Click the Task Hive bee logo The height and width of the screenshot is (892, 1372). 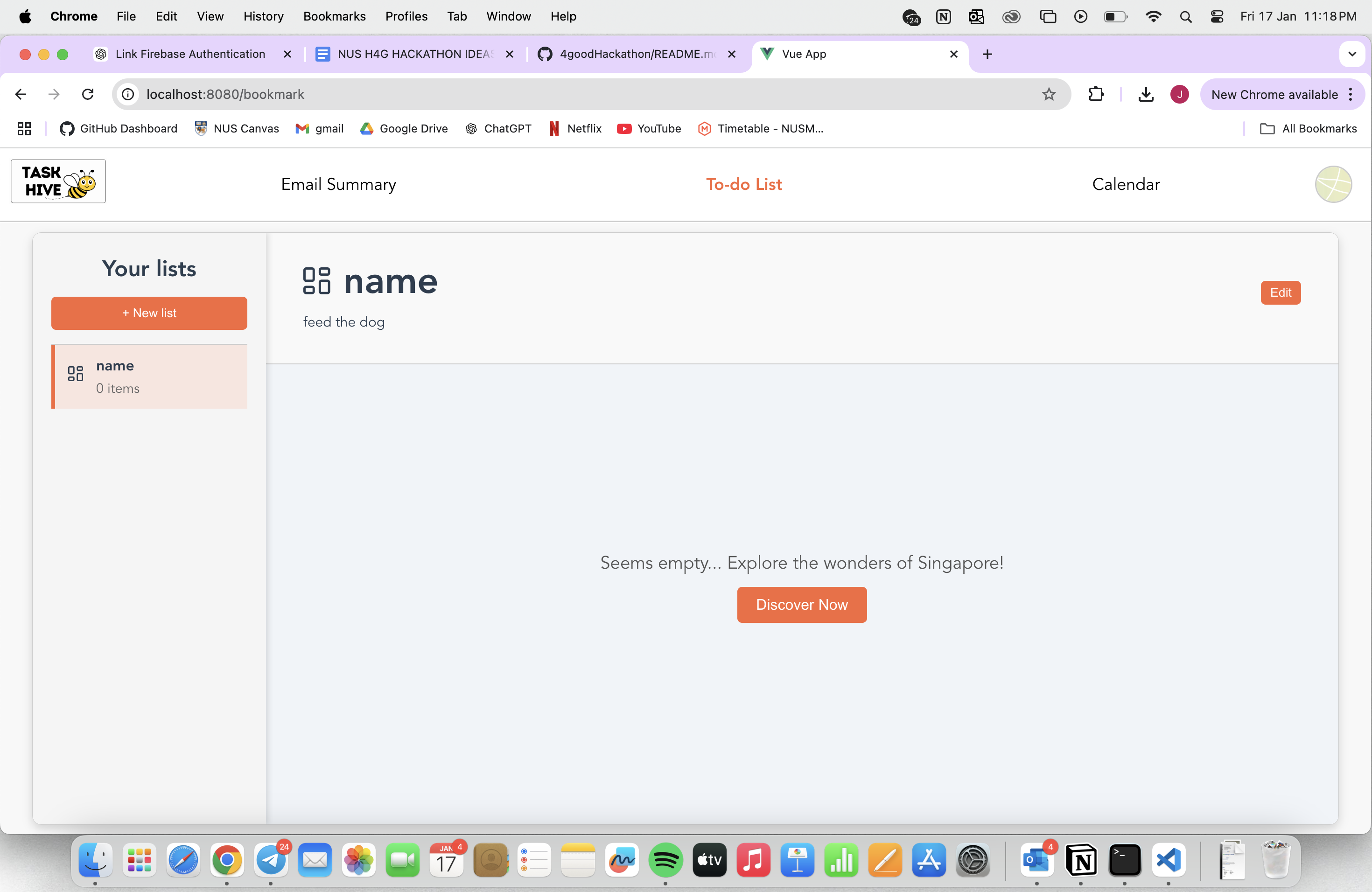[58, 181]
